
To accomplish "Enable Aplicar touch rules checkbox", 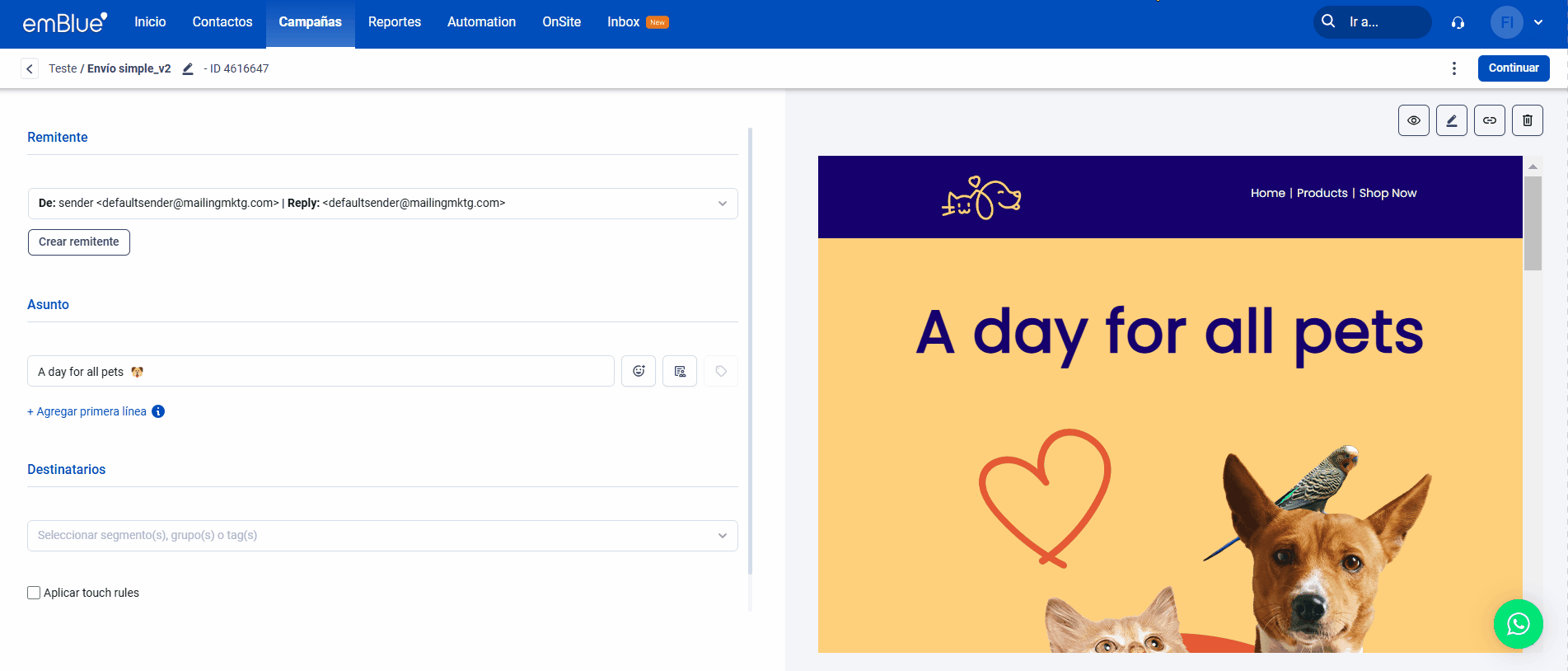I will 34,593.
